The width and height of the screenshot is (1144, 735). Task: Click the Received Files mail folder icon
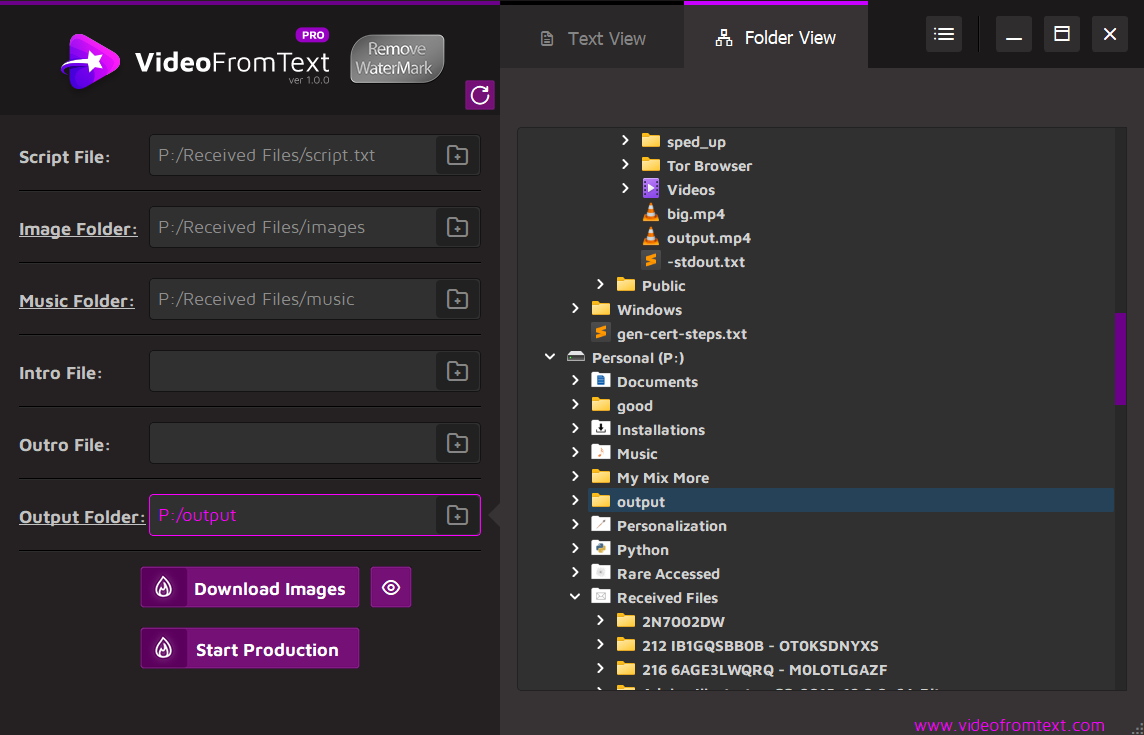(600, 597)
